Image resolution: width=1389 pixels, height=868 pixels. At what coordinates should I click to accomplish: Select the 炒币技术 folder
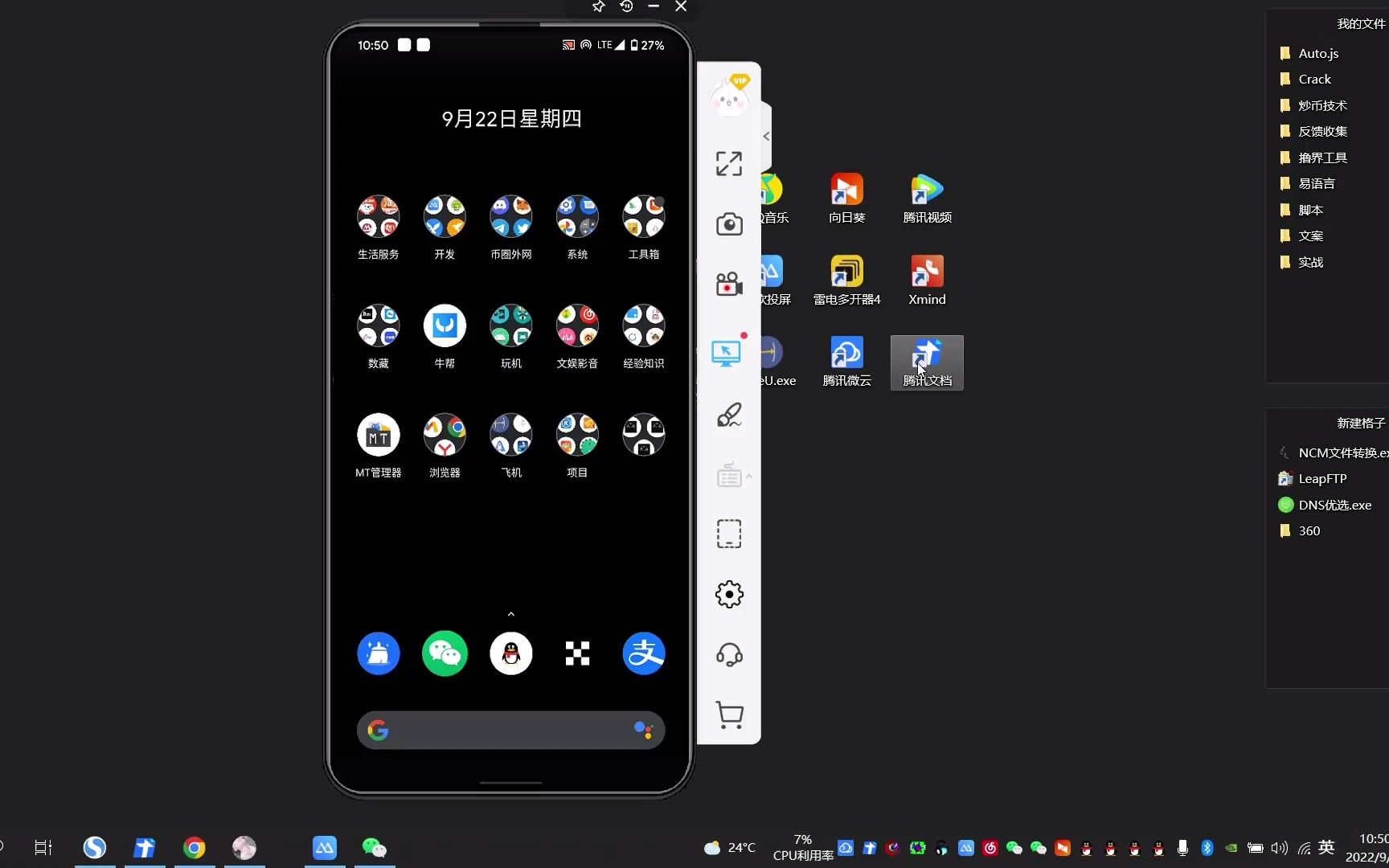pyautogui.click(x=1313, y=105)
